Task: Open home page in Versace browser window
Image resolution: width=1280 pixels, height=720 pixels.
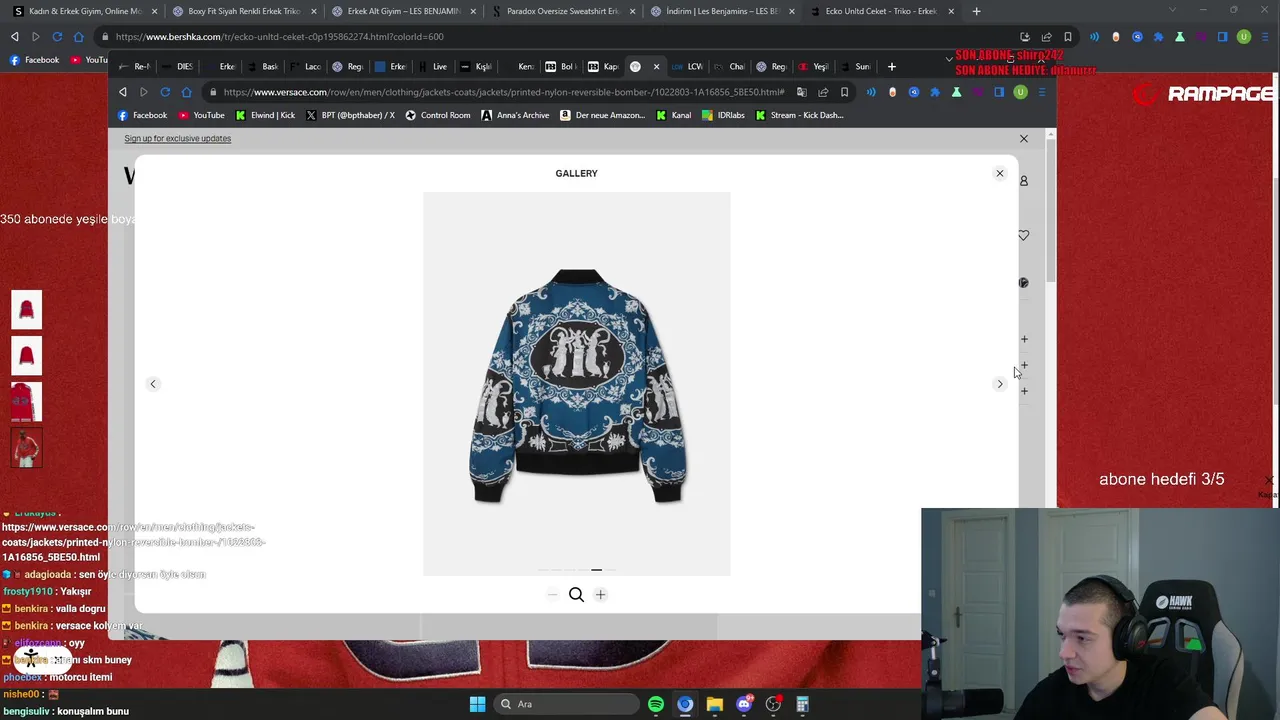Action: pos(186,92)
